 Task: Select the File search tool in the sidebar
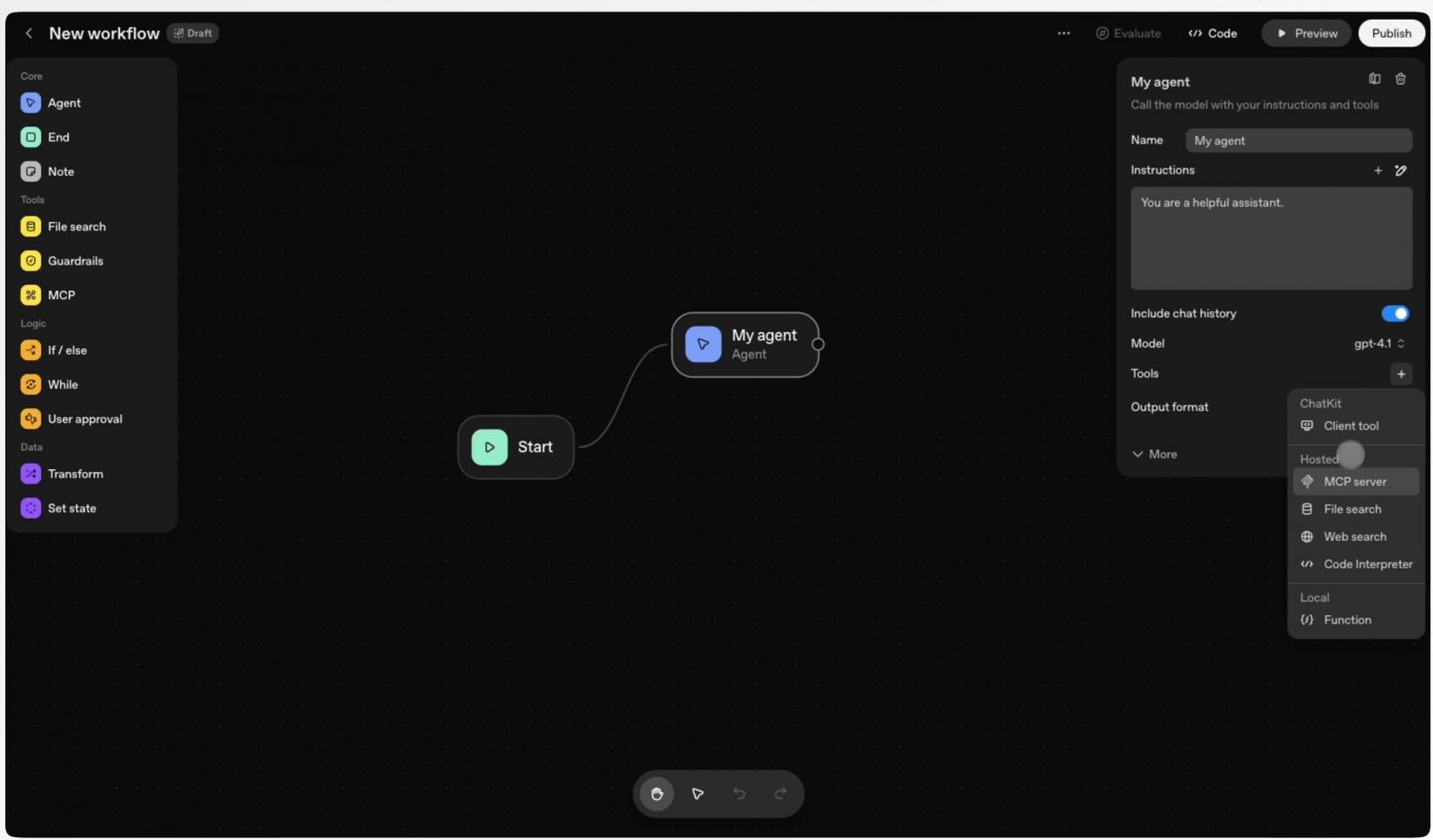click(76, 227)
